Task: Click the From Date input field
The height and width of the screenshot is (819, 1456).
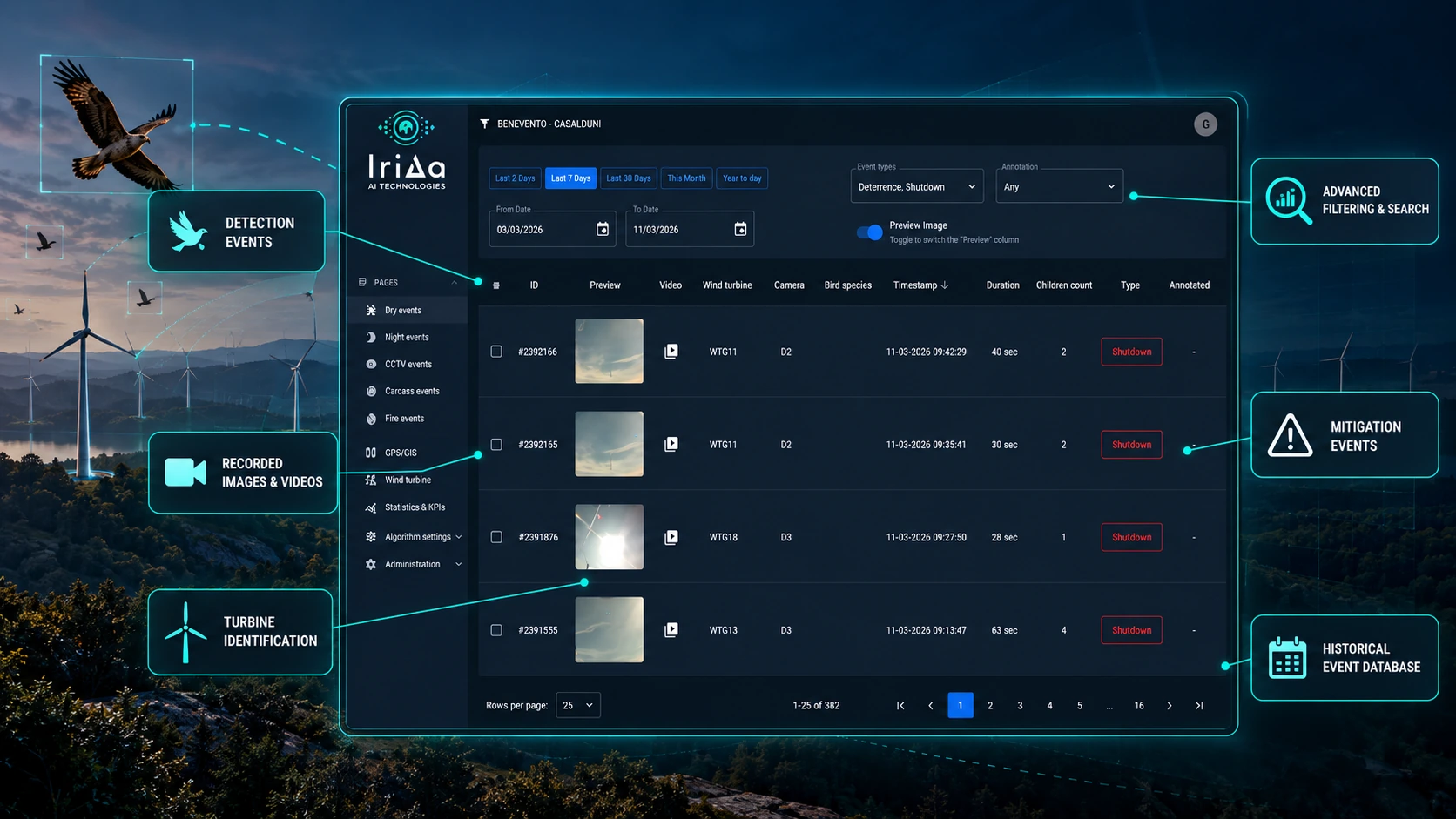Action: [552, 229]
